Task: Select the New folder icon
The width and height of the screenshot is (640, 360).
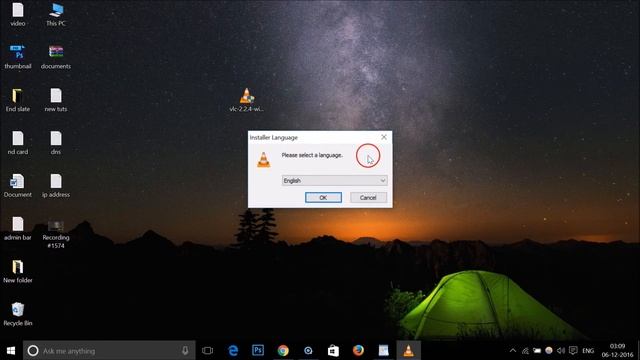Action: point(18,271)
